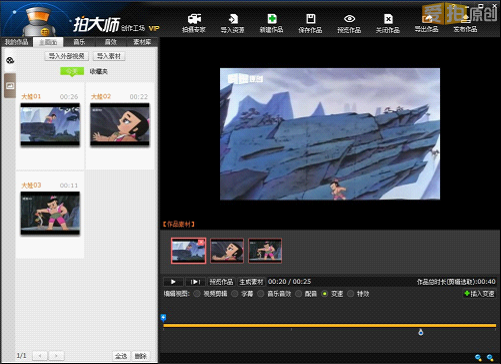This screenshot has width=501, height=364.
Task: Click the last magnifier zoom icon below timeline
Action: coord(490,358)
